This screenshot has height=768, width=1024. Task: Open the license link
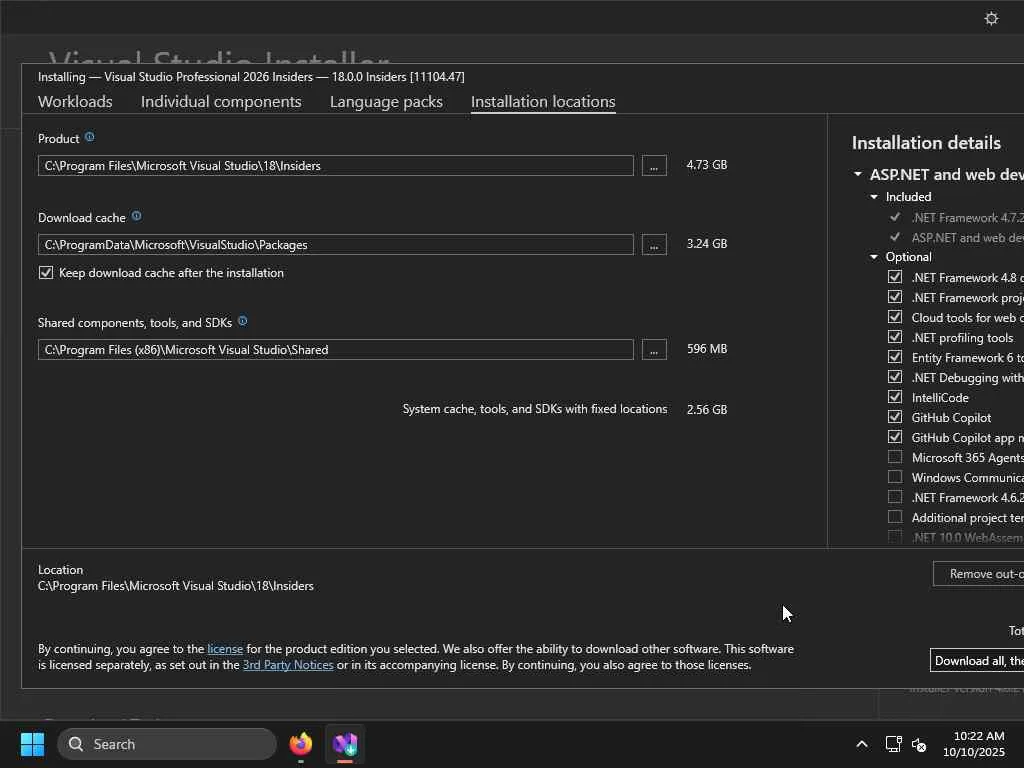[225, 648]
